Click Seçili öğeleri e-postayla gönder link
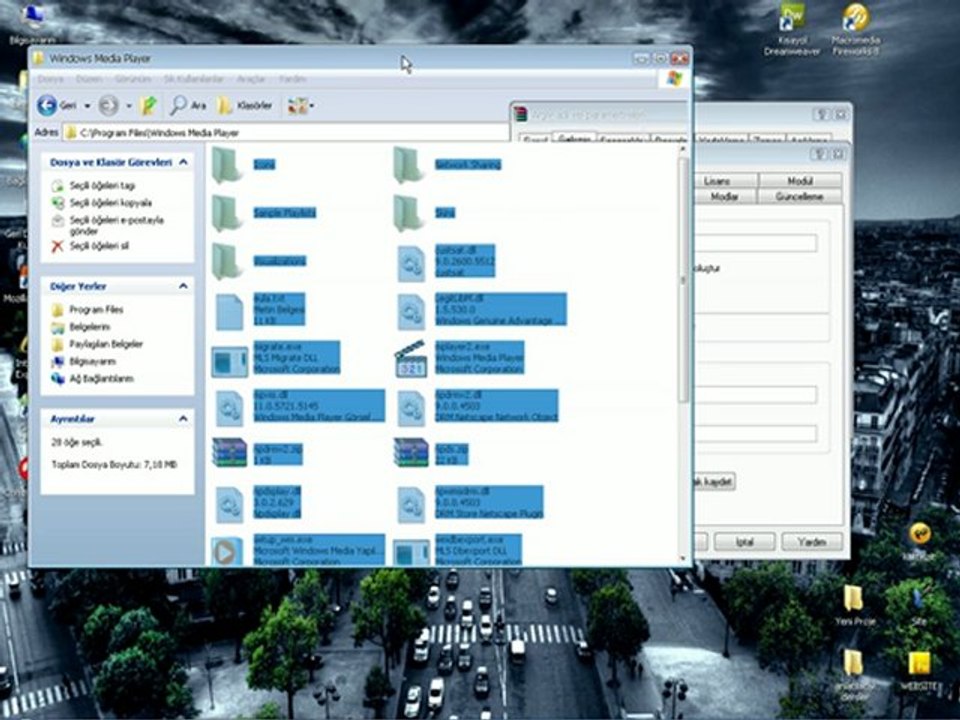Screen dimensions: 960x720 pyautogui.click(x=116, y=225)
